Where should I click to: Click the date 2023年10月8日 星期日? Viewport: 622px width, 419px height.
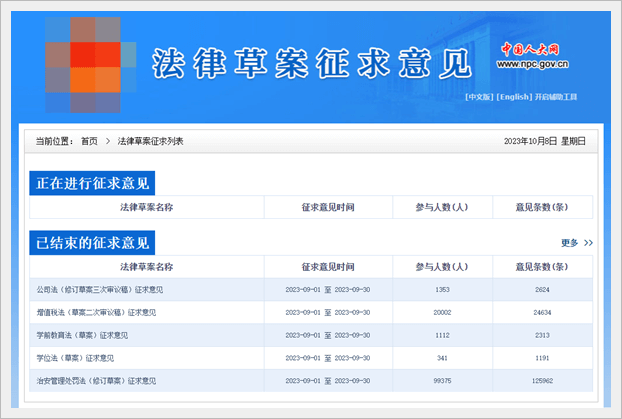point(545,141)
